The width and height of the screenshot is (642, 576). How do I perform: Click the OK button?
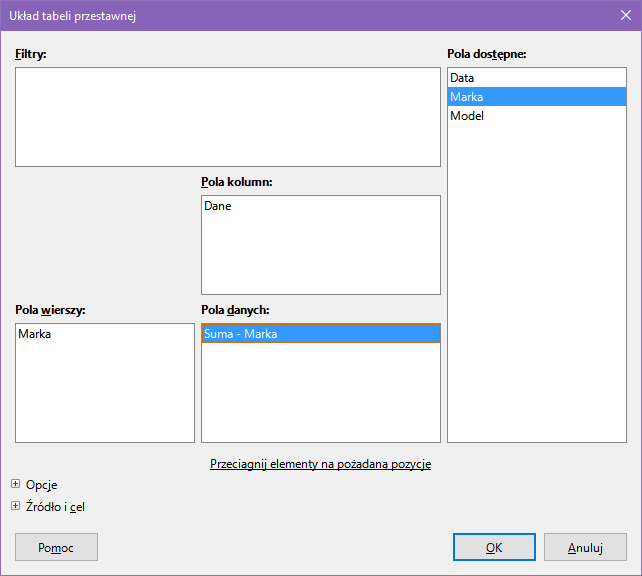[494, 547]
